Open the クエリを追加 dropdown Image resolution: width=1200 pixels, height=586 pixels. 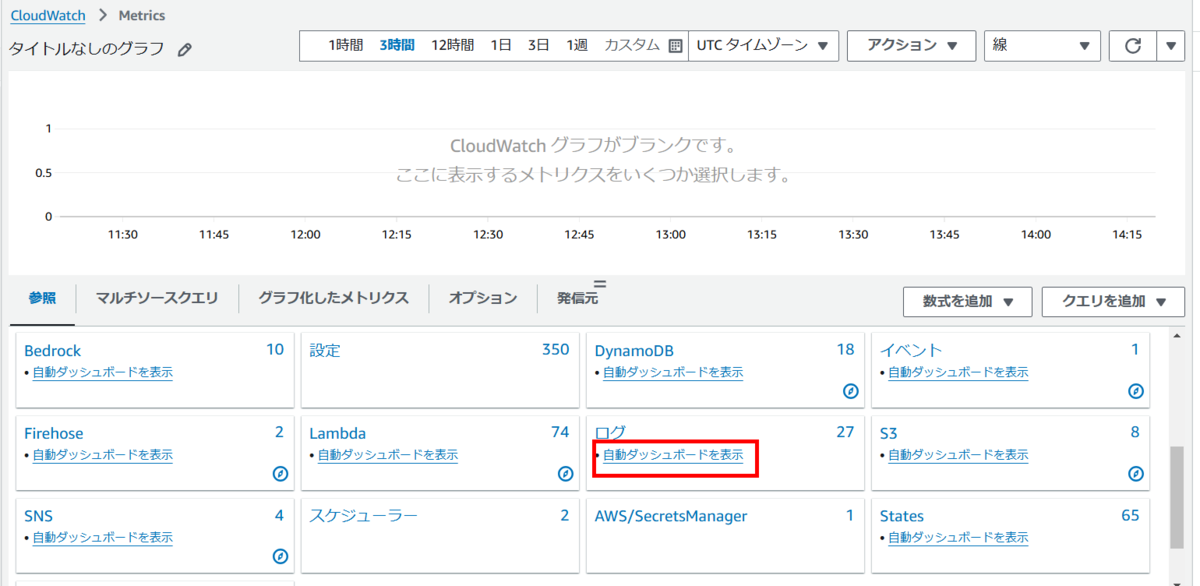pos(1115,302)
